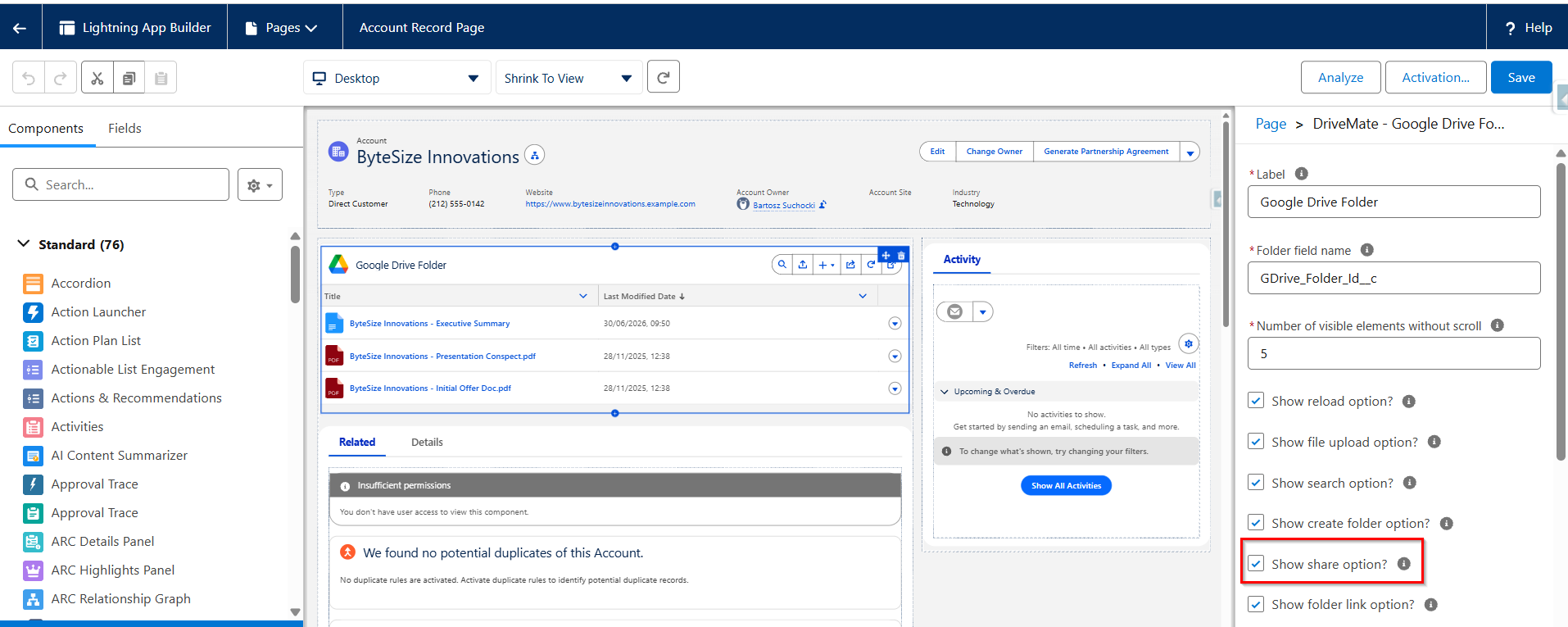Click the paste clipboard icon
This screenshot has width=1568, height=627.
(x=161, y=78)
